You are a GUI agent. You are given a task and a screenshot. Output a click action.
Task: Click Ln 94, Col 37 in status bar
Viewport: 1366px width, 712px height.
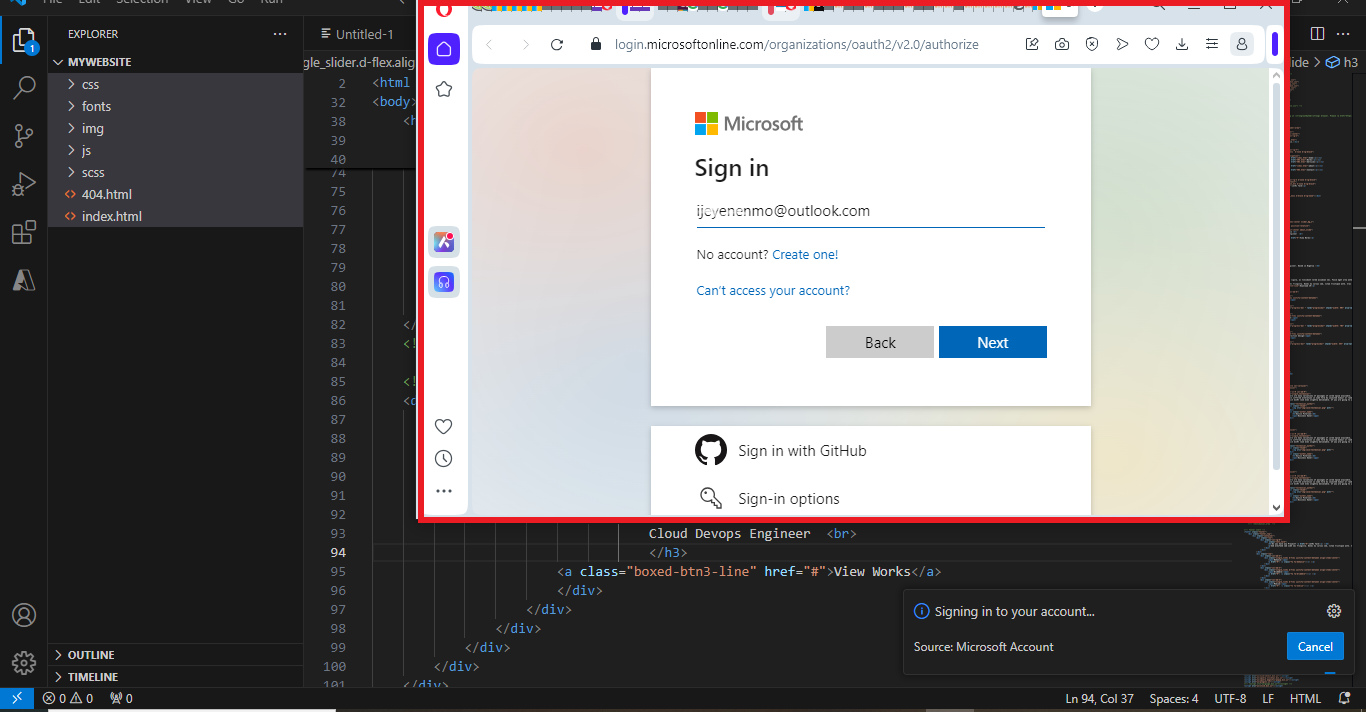[1099, 698]
